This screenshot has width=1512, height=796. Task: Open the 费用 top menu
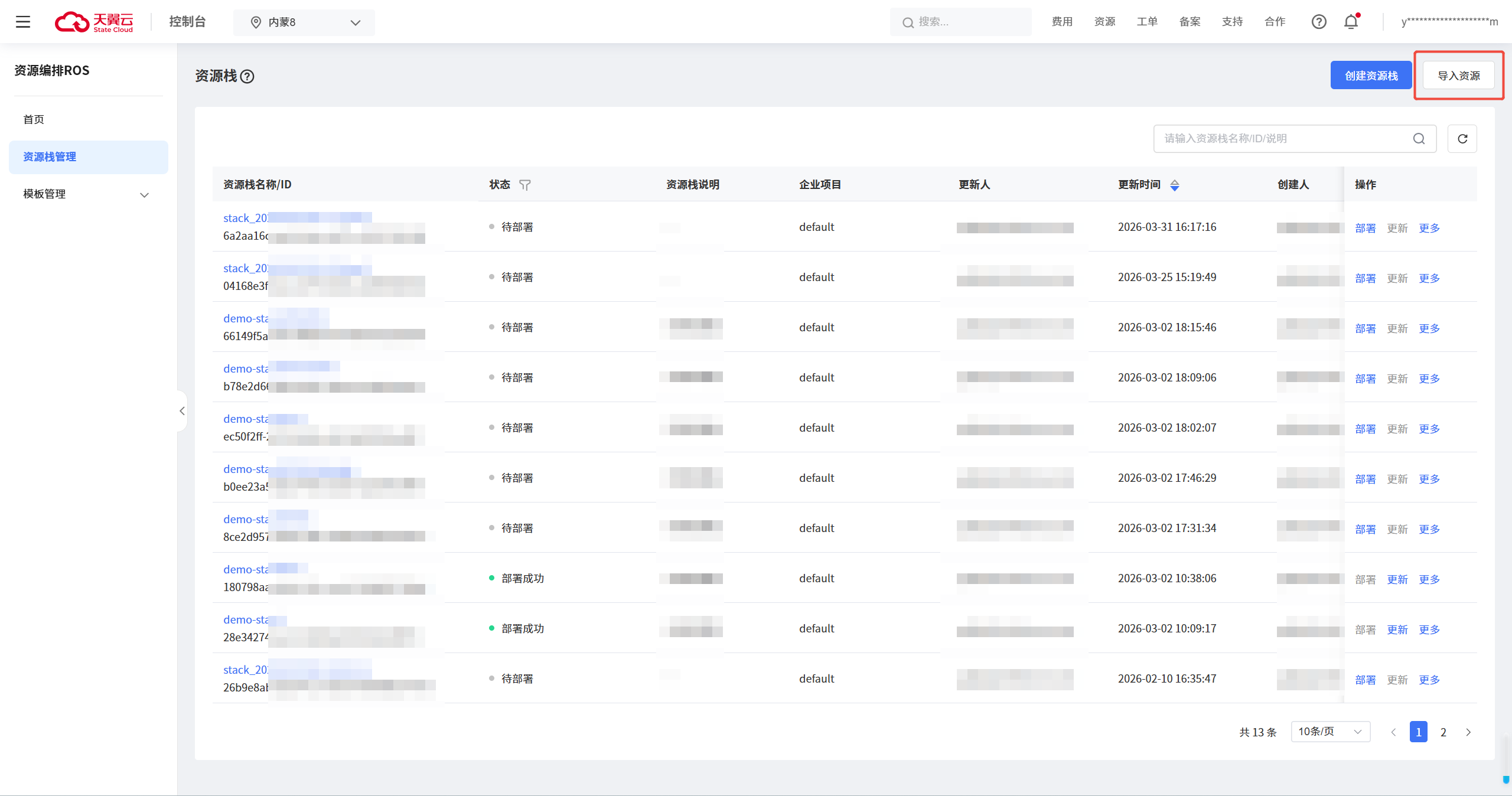[1061, 22]
